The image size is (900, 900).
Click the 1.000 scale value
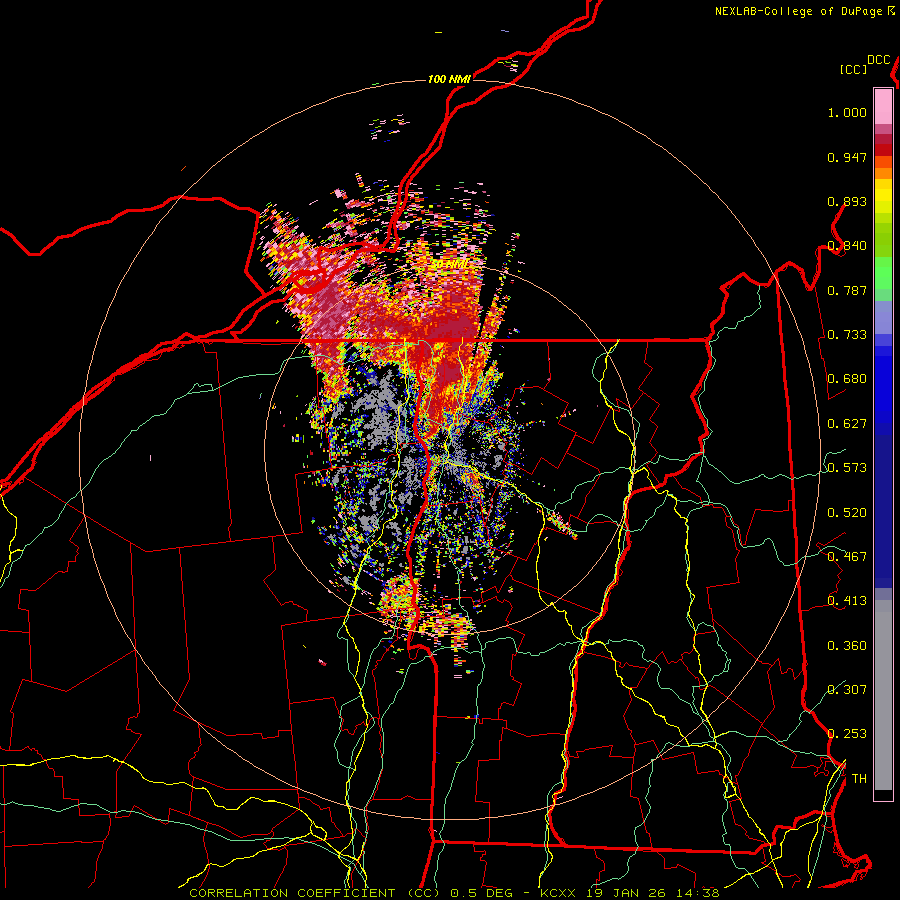pos(847,112)
